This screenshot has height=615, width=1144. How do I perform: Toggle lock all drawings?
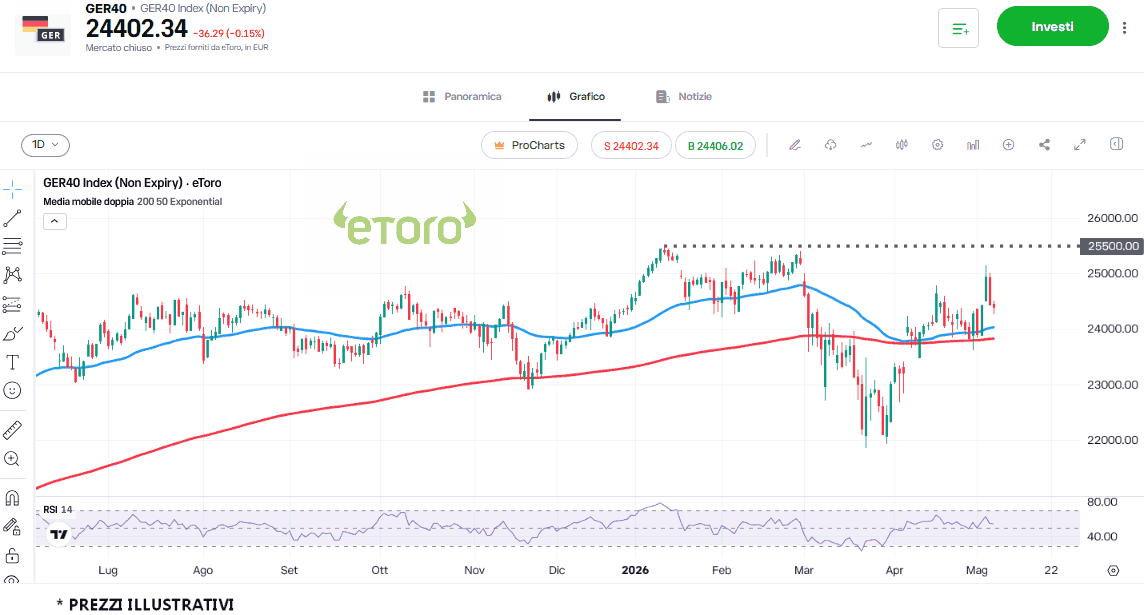coord(12,556)
